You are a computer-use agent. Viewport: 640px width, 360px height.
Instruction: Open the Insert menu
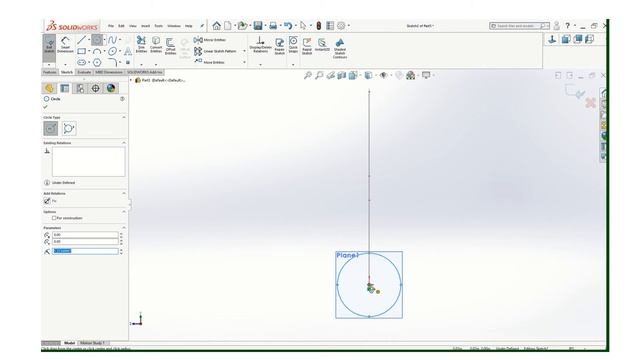(x=145, y=26)
